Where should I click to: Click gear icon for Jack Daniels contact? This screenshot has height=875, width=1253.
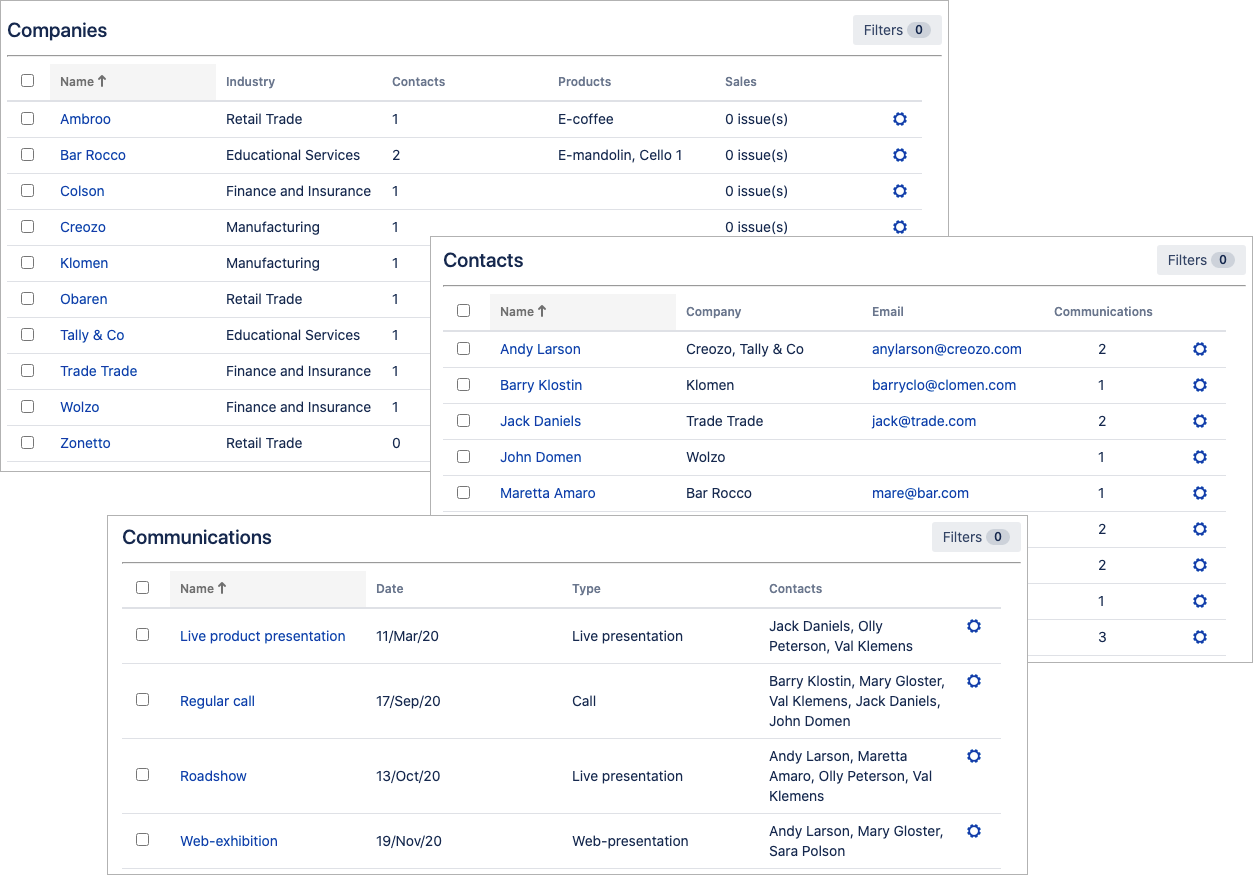[1200, 421]
